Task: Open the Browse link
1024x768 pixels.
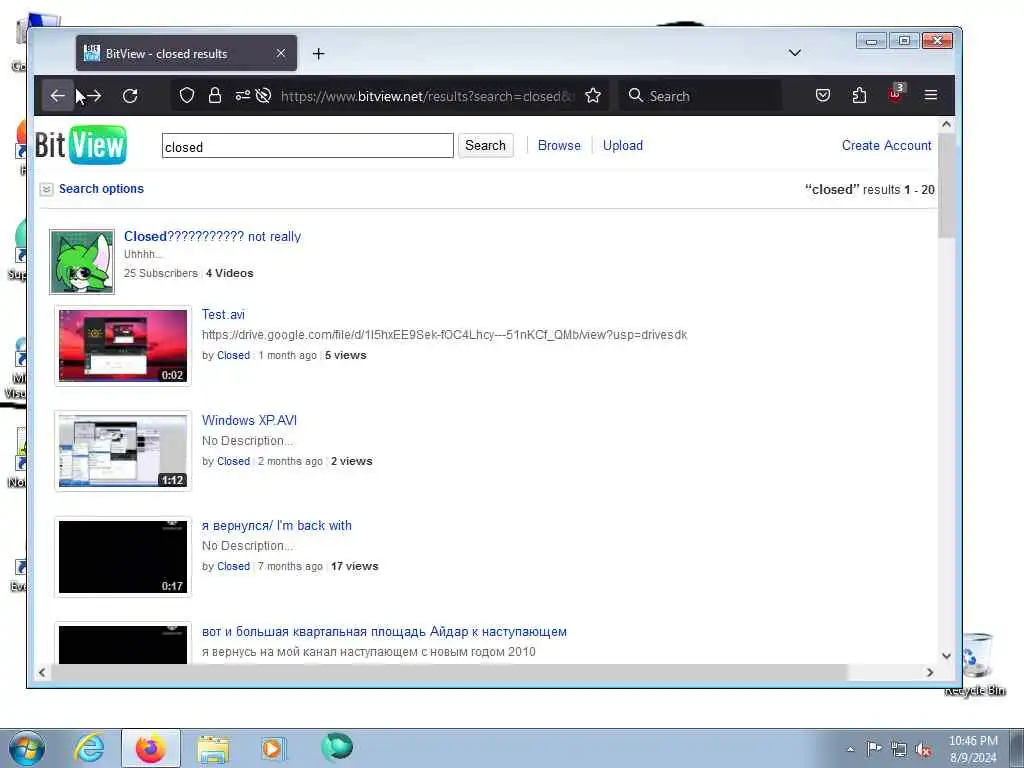Action: [559, 146]
